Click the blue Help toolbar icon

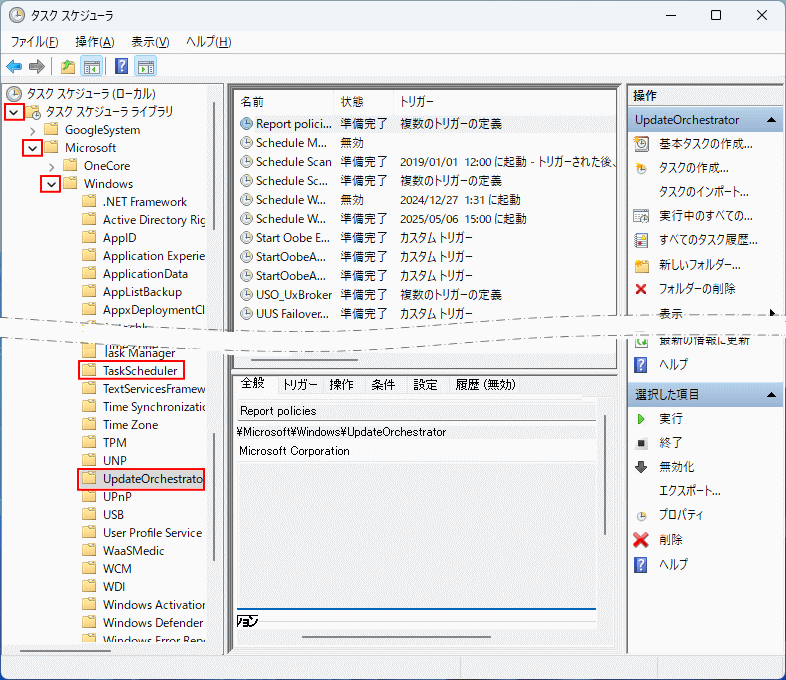pos(121,66)
